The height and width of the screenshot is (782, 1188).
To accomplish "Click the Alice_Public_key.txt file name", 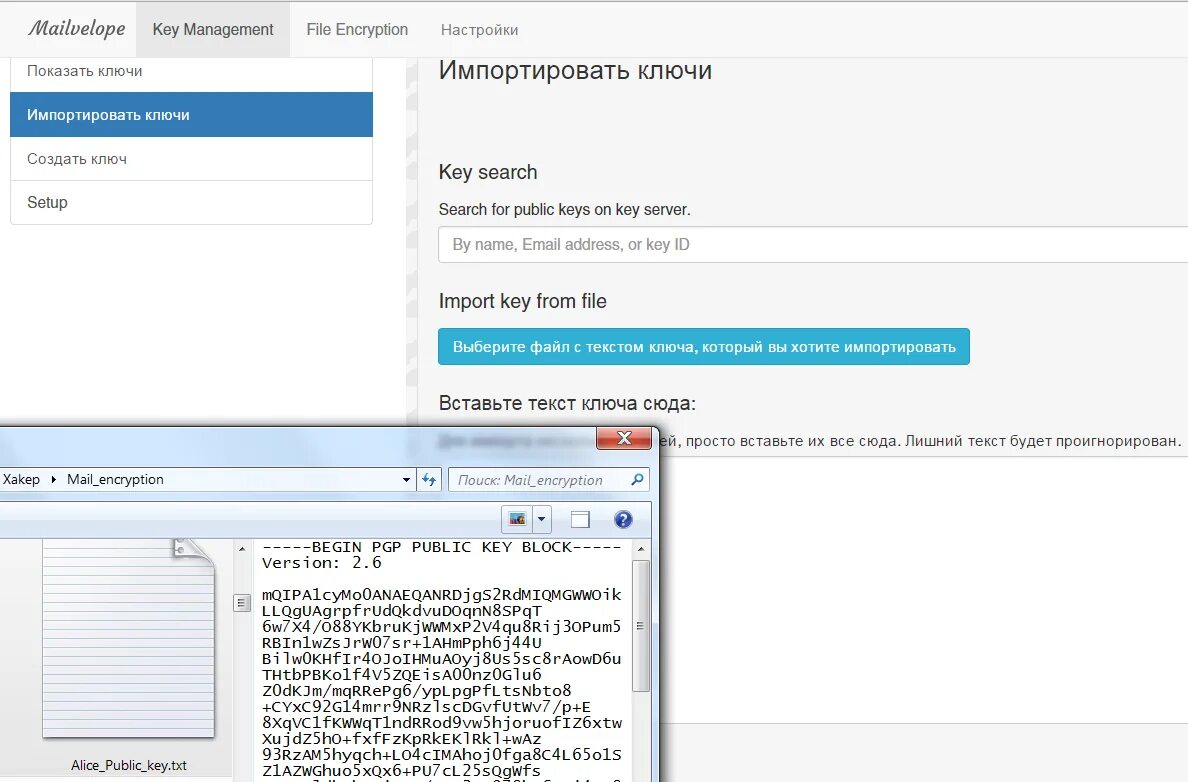I will [x=129, y=765].
